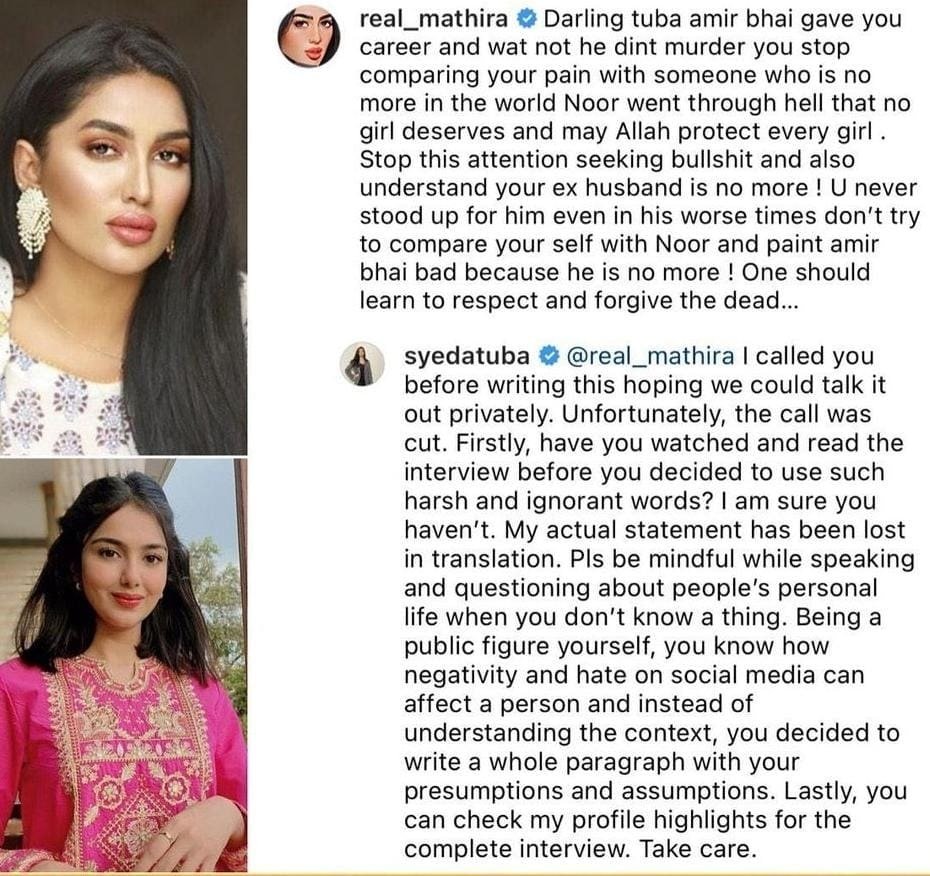
Task: Open the bottom photo with pink dress
Action: (123, 664)
